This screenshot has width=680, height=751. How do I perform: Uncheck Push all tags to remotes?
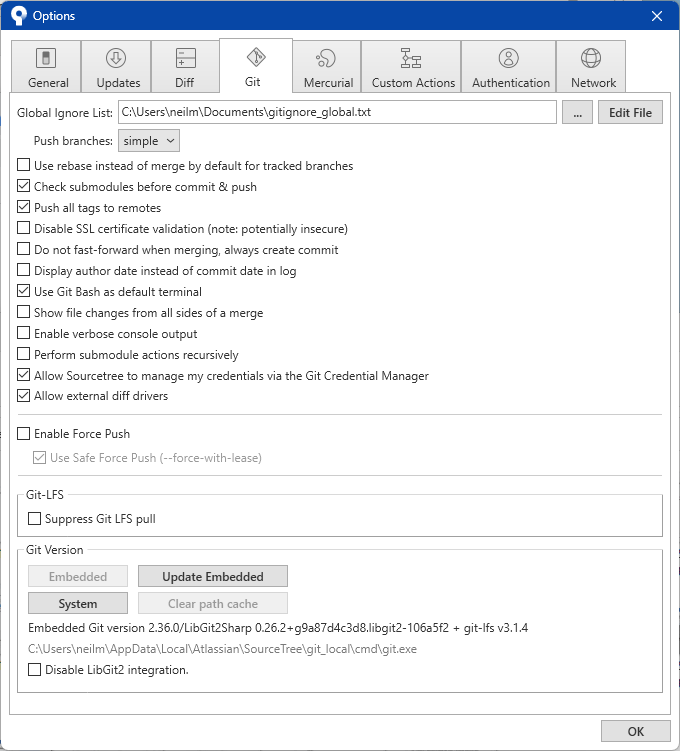(x=25, y=208)
